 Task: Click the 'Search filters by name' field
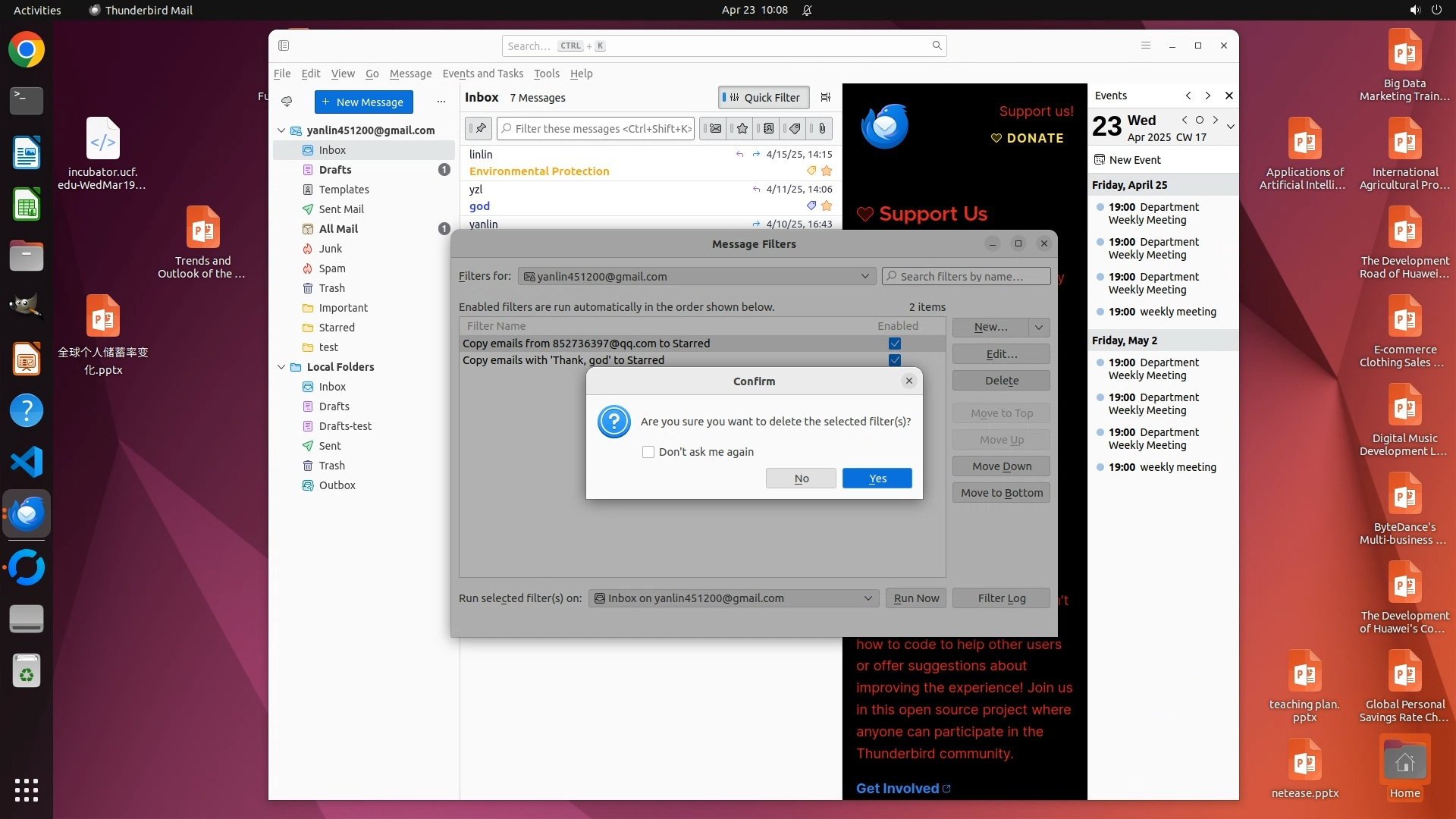click(966, 277)
